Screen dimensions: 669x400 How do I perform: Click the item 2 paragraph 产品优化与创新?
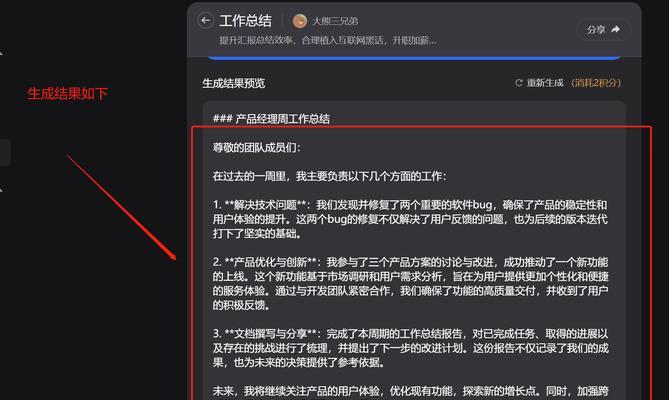410,284
